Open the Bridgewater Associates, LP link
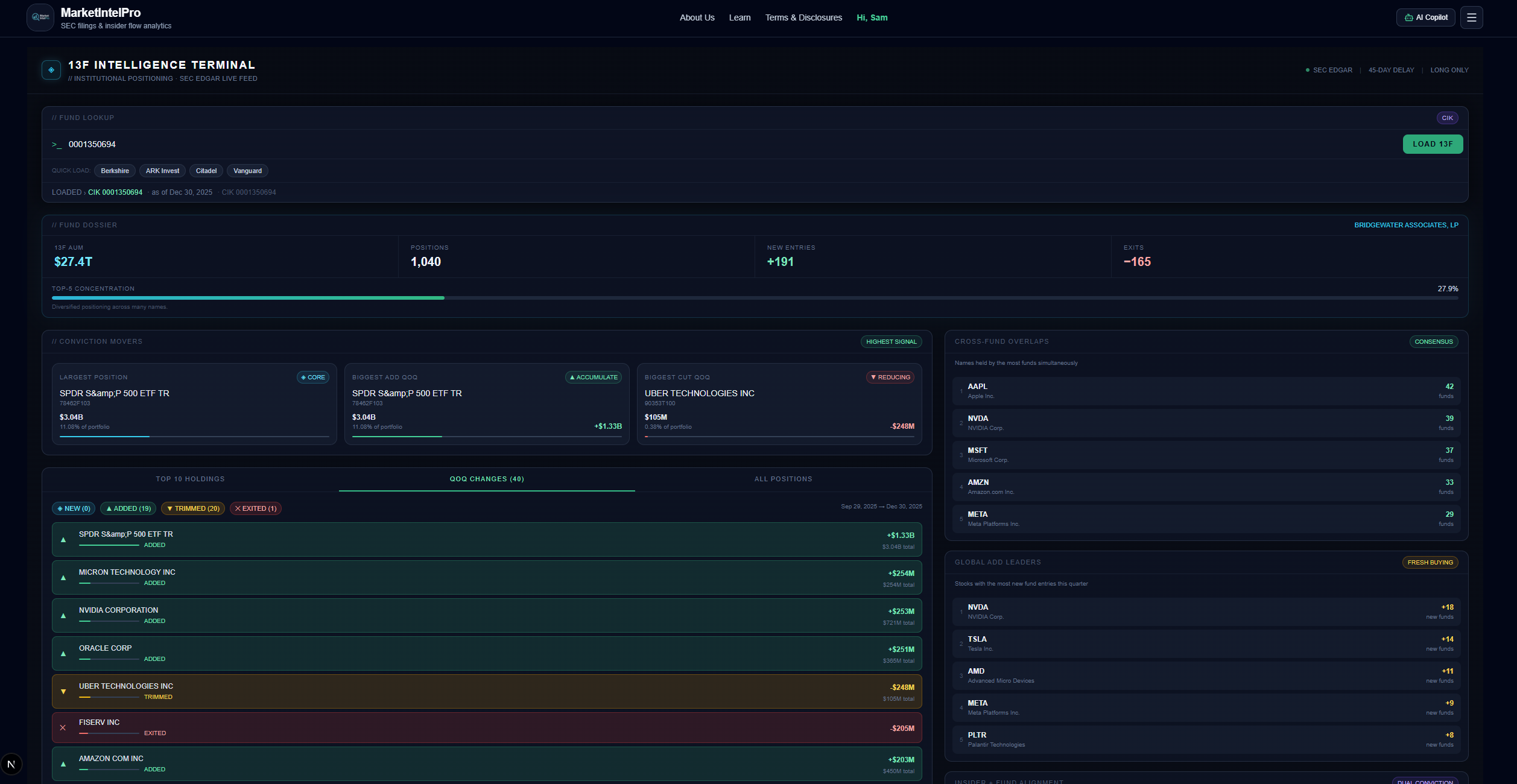The width and height of the screenshot is (1517, 784). pos(1406,224)
